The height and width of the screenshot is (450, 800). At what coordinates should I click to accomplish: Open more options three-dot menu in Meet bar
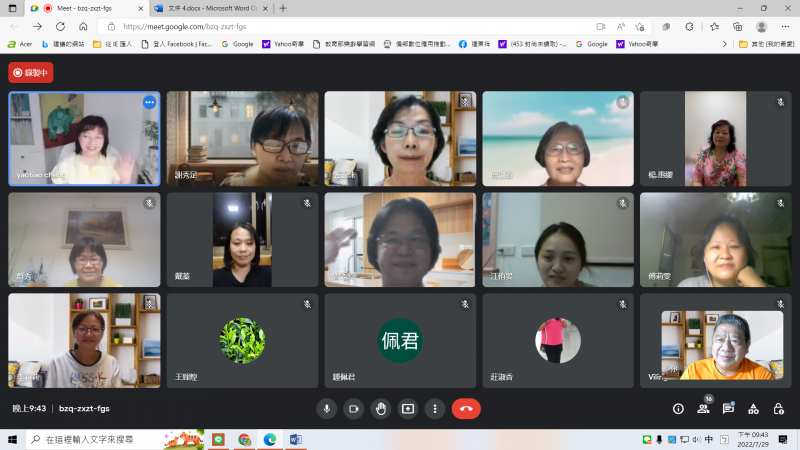pos(435,409)
